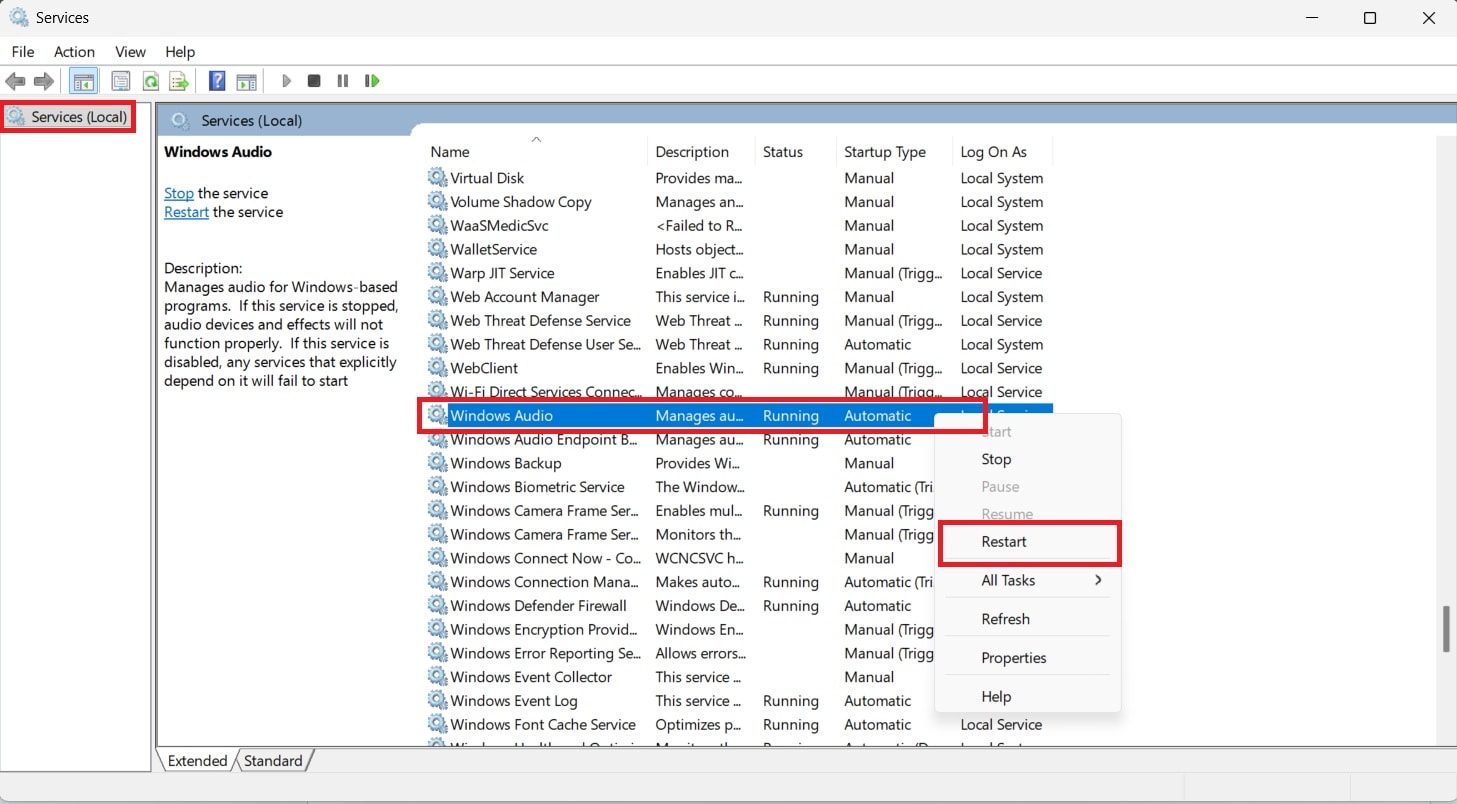Click the Refresh toolbar icon
The height and width of the screenshot is (804, 1457).
click(x=150, y=81)
